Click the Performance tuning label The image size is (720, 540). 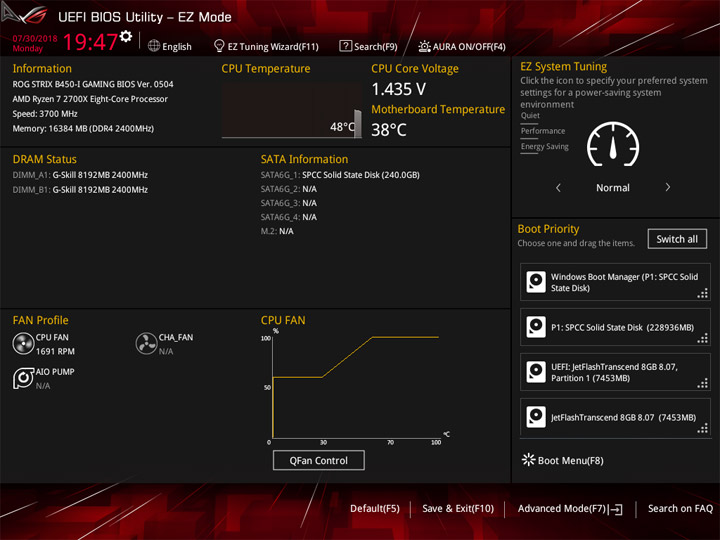click(543, 131)
